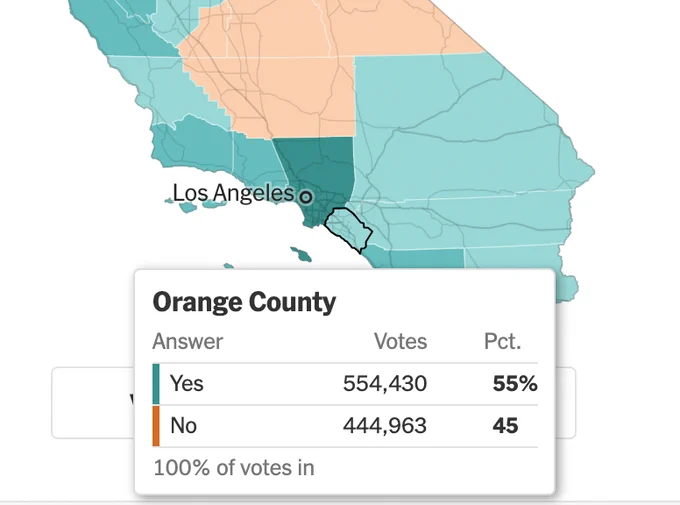The height and width of the screenshot is (505, 680).
Task: Click the orange No color bar
Action: coord(156,426)
